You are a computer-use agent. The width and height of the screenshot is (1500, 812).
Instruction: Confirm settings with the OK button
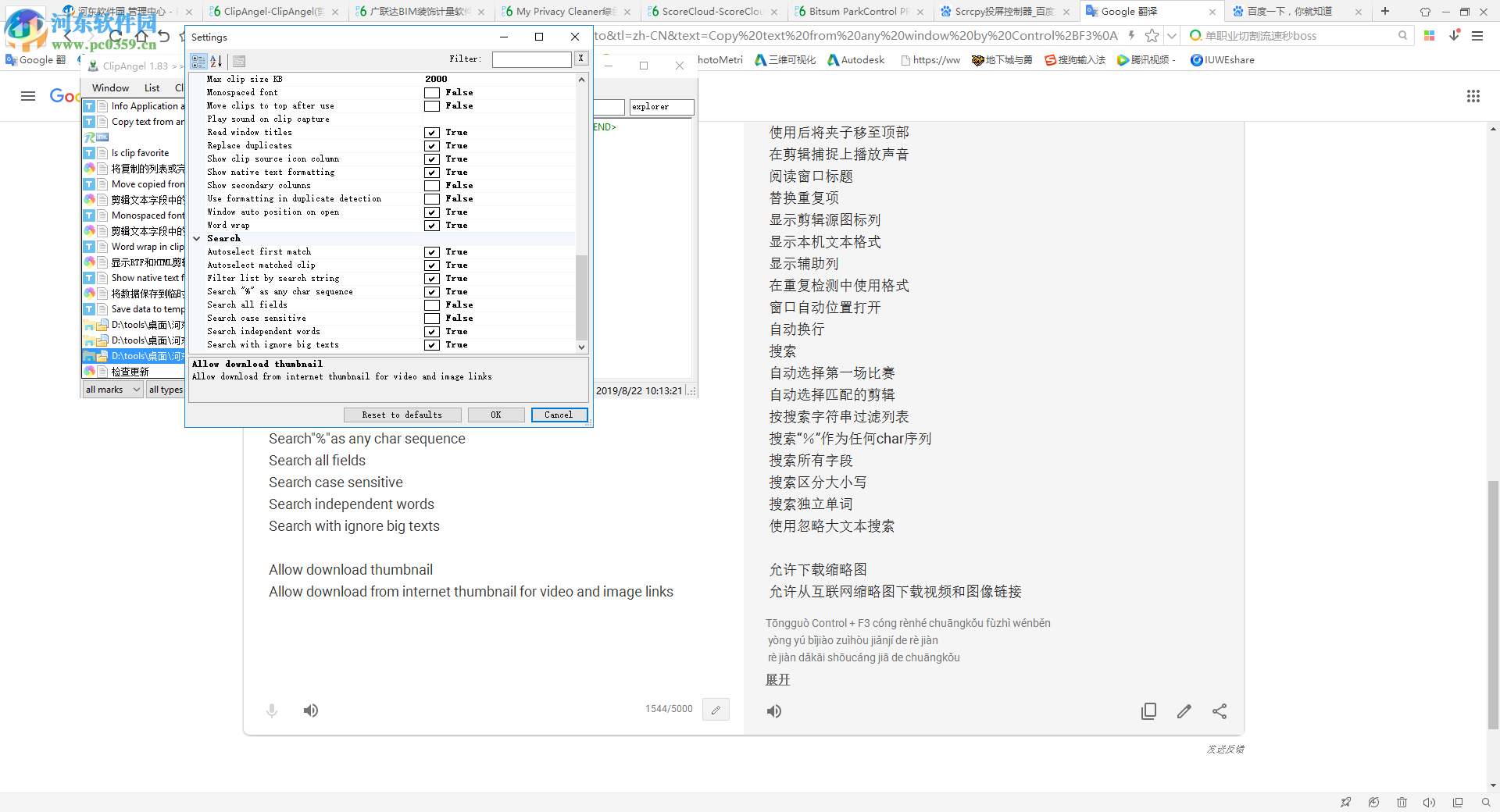tap(496, 415)
